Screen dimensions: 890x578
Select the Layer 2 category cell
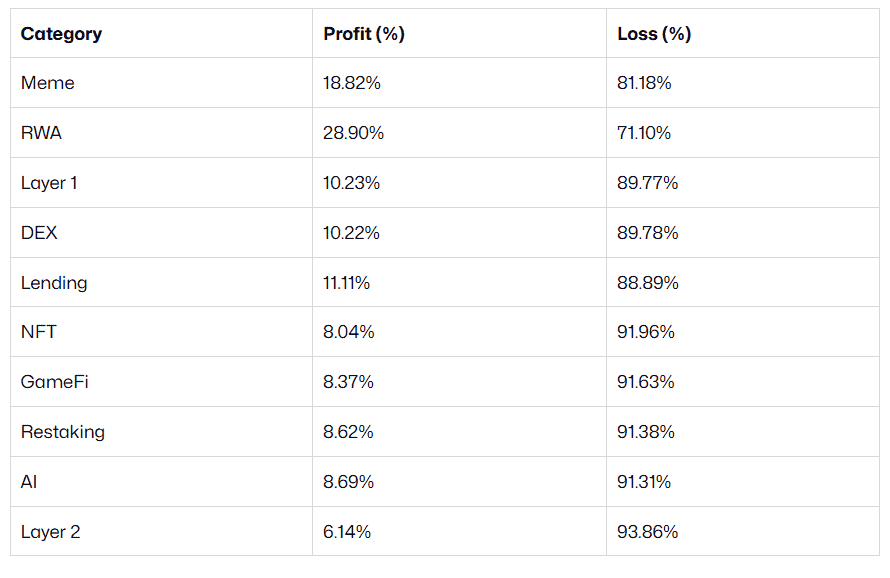50,532
